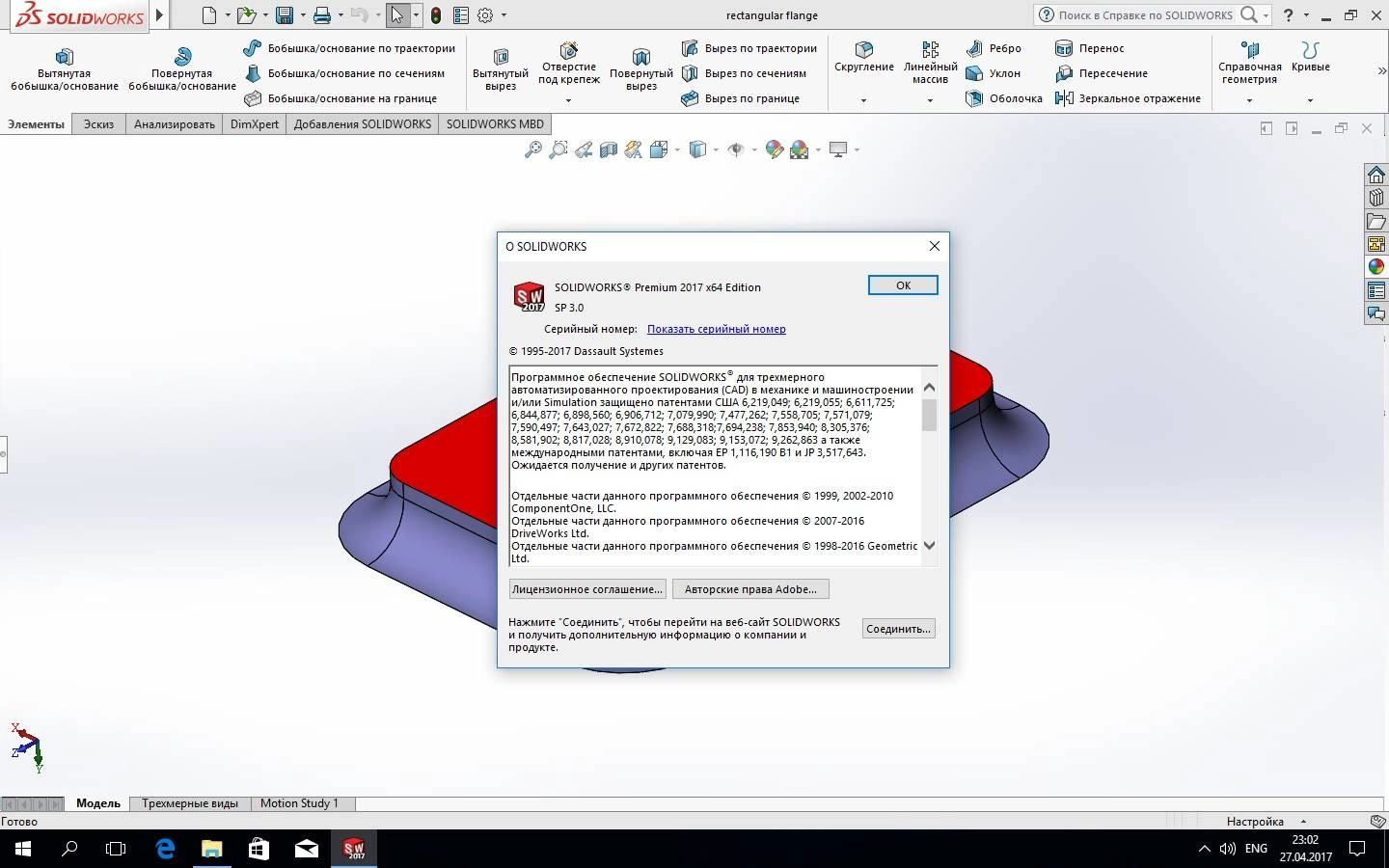Click the Edit Appearance color ball icon

774,149
